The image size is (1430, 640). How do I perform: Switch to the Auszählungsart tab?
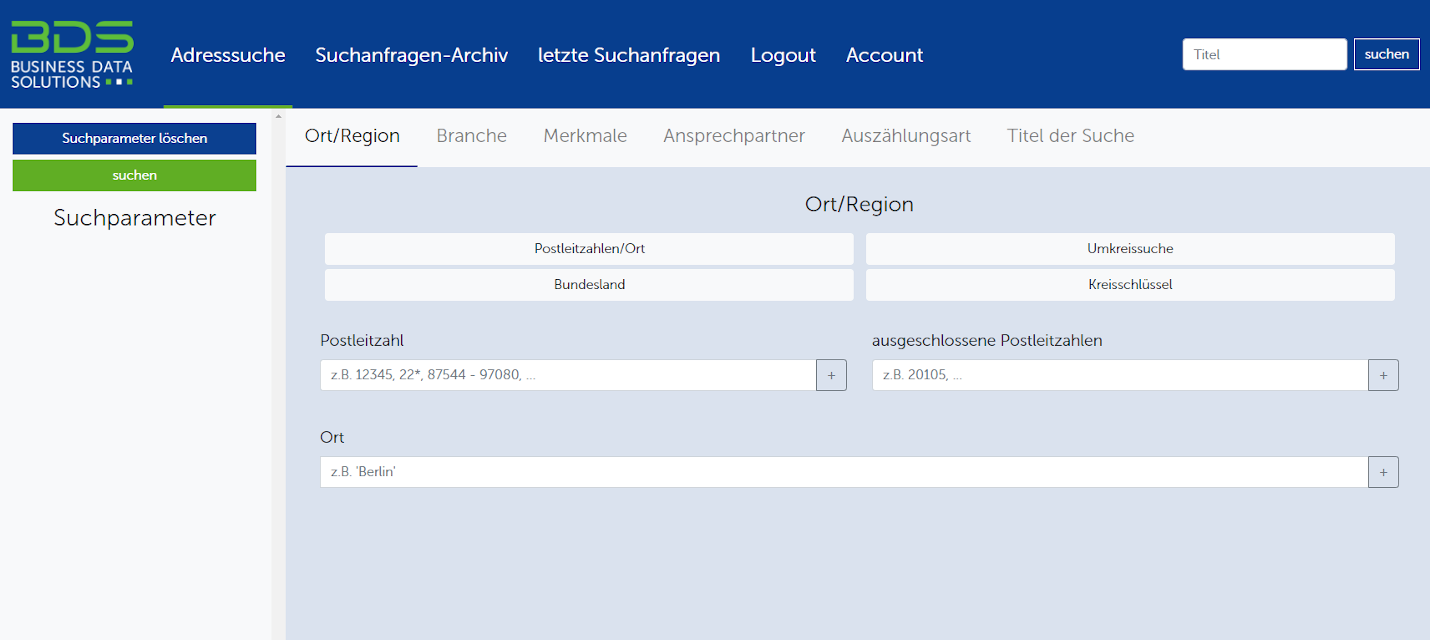tap(906, 136)
